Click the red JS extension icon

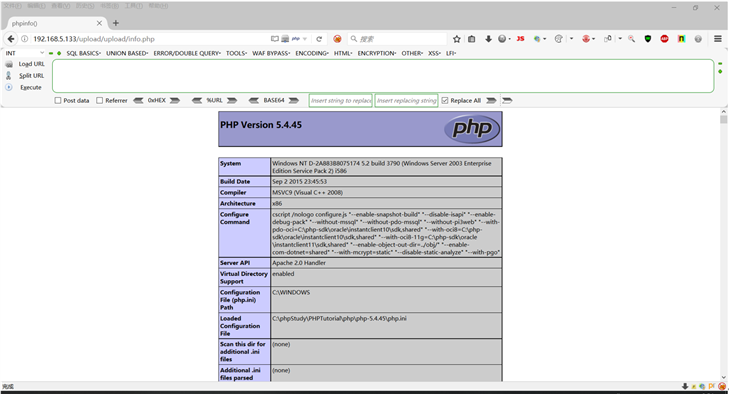tap(520, 39)
